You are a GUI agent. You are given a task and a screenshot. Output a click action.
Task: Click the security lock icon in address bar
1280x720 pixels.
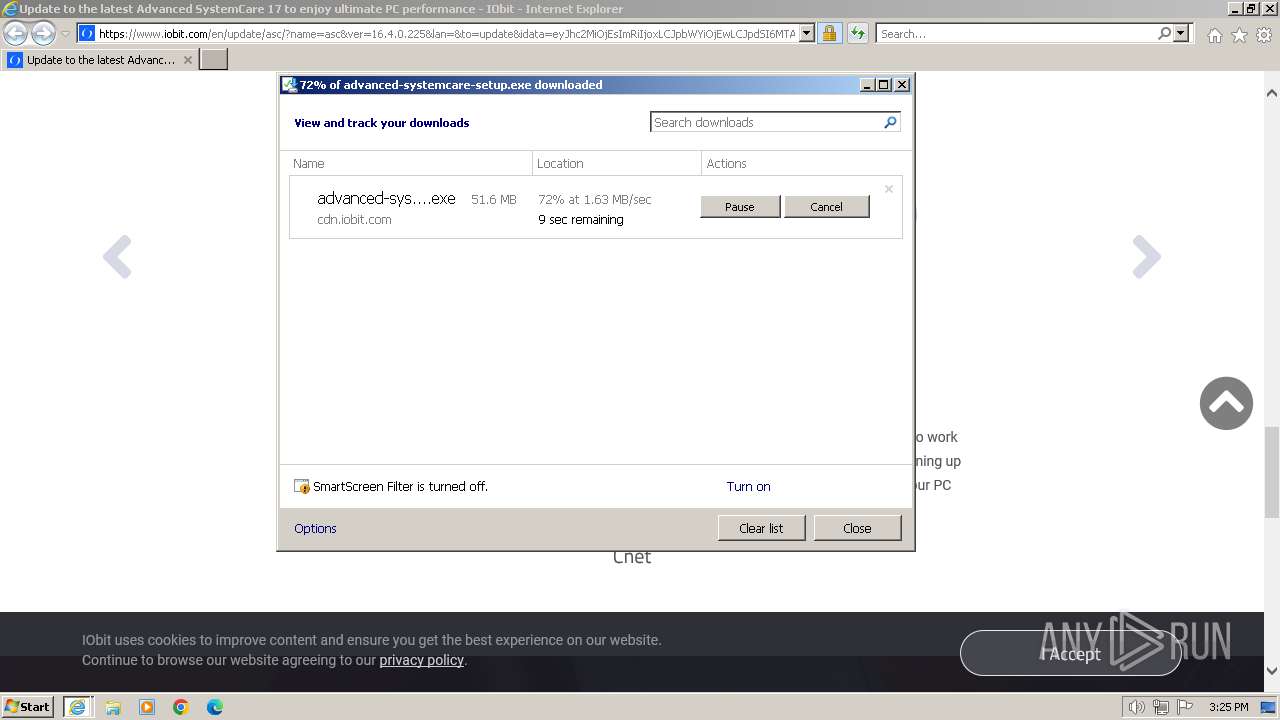pyautogui.click(x=829, y=33)
